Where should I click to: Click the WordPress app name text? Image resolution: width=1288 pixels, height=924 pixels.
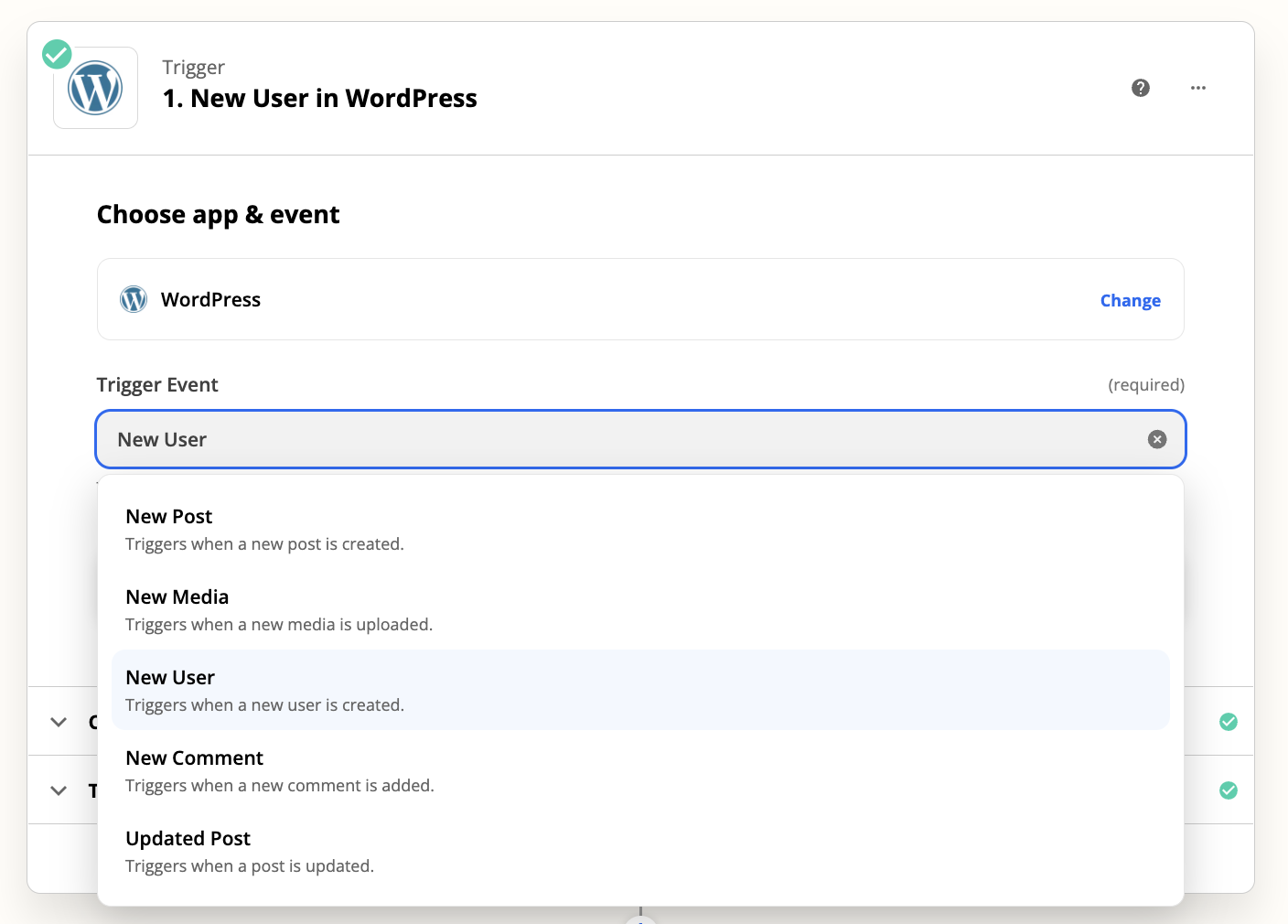coord(210,299)
